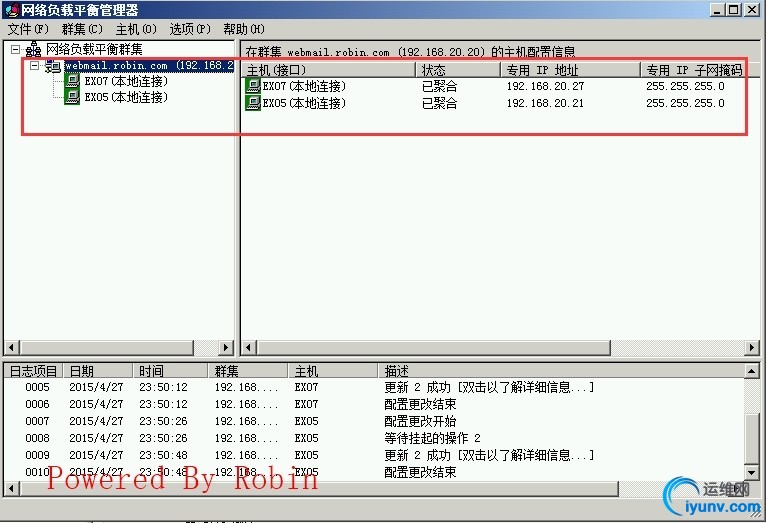Image resolution: width=766 pixels, height=523 pixels.
Task: Click 日期 log column header
Action: pos(98,371)
